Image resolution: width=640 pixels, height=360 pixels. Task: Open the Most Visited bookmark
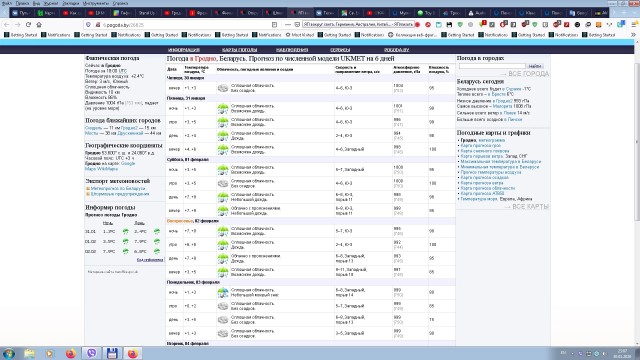[x=300, y=35]
